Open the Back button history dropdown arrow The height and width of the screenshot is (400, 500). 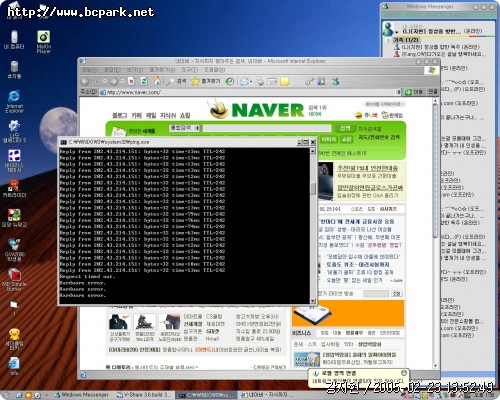tap(105, 81)
